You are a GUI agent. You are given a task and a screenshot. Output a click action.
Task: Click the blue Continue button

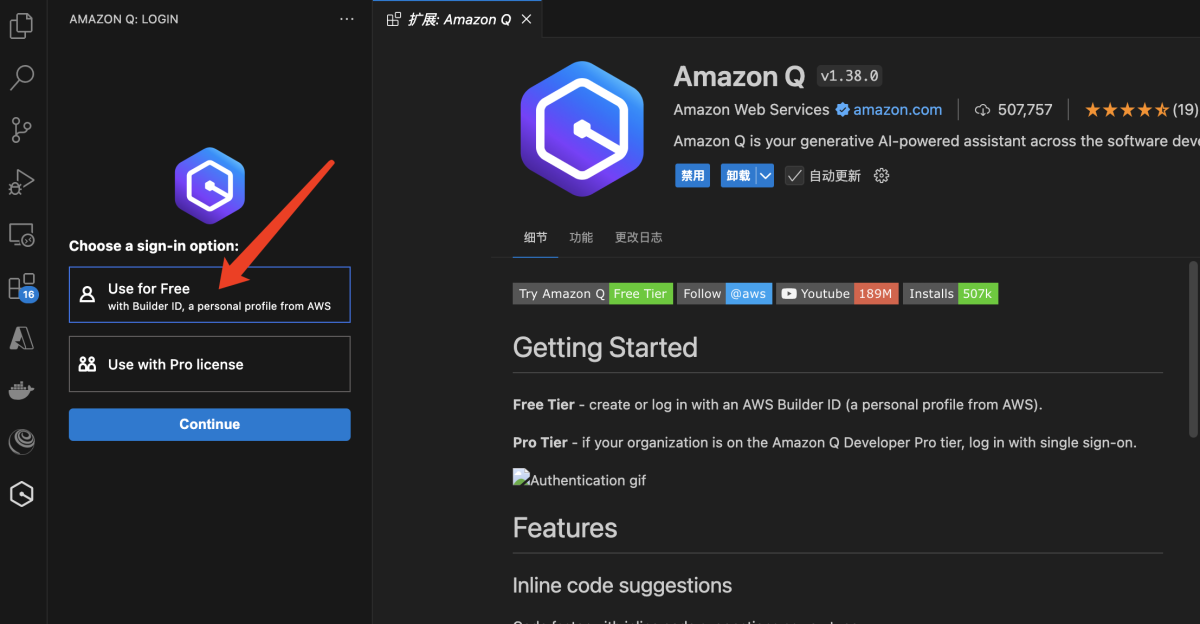(x=210, y=424)
